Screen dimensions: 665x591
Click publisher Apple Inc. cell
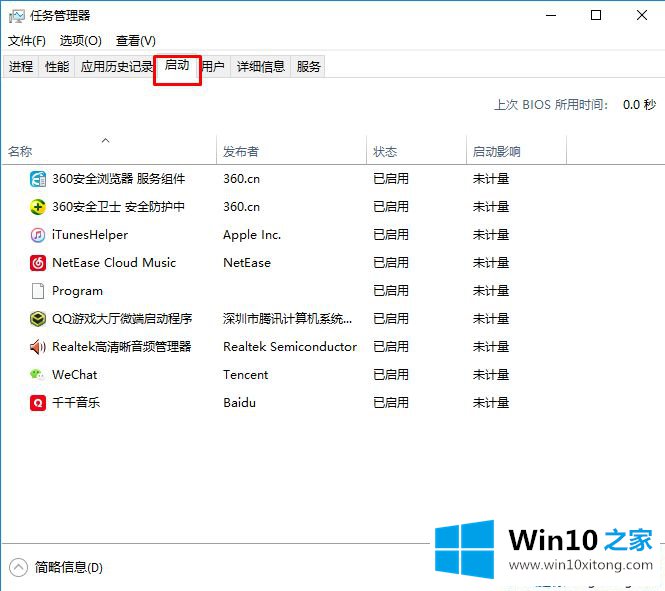tap(252, 234)
